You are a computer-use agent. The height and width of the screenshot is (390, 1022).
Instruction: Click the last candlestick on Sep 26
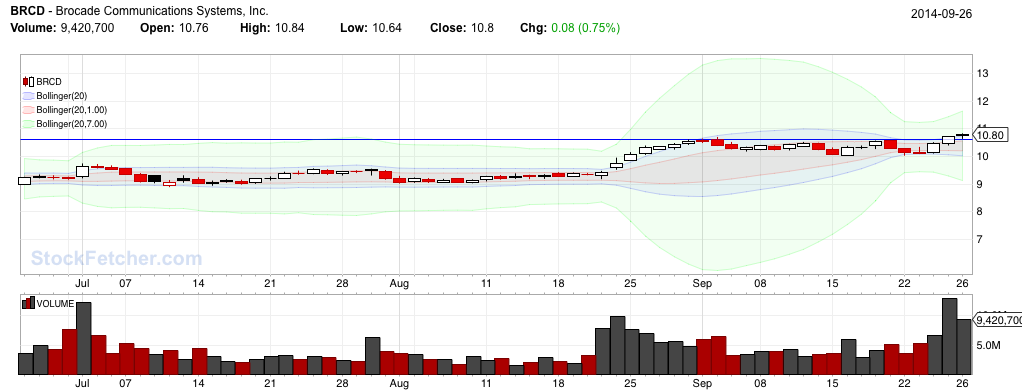[x=963, y=136]
